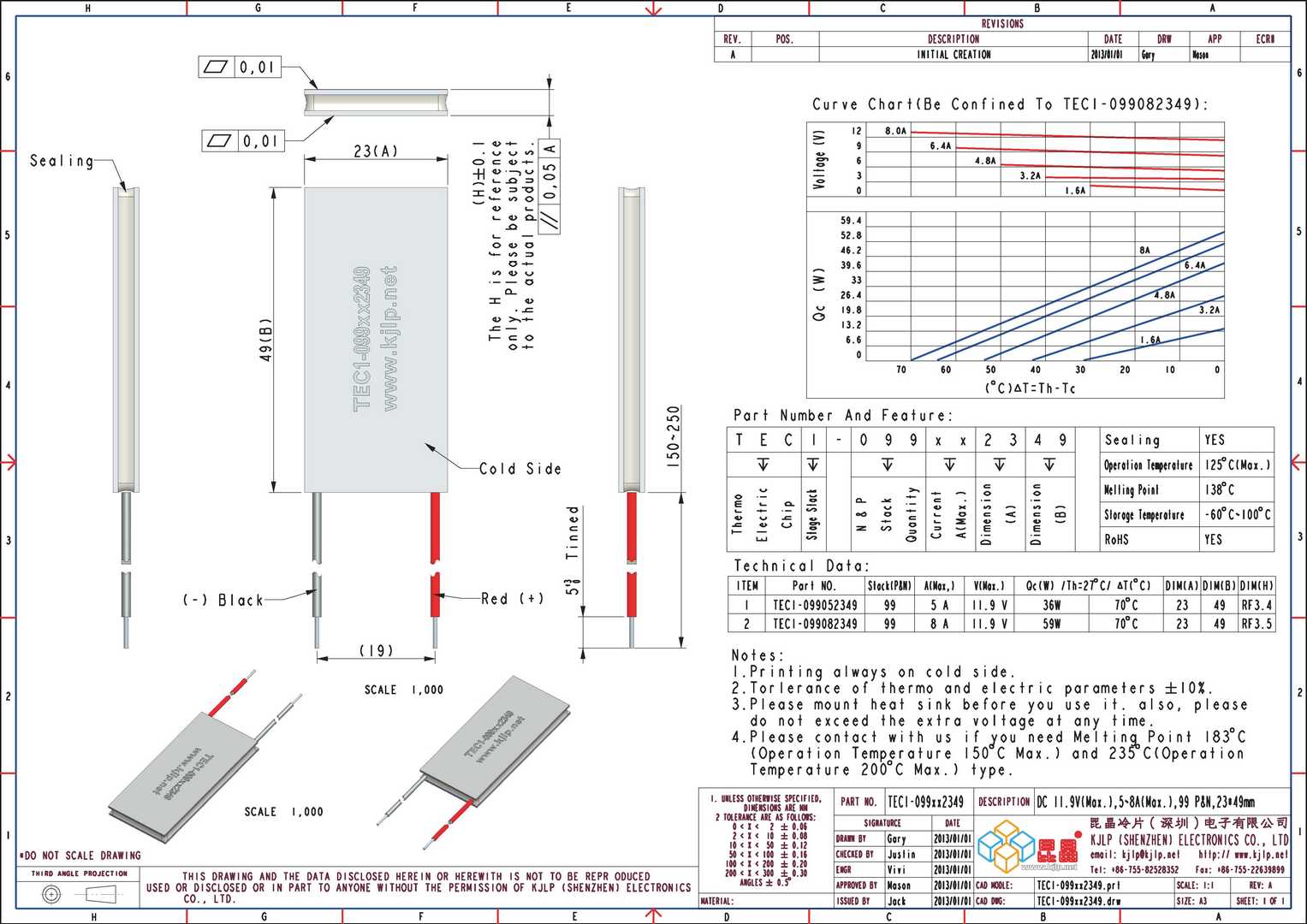This screenshot has width=1307, height=924.
Task: Click the 'REVISIONS' table header
Action: (1001, 24)
